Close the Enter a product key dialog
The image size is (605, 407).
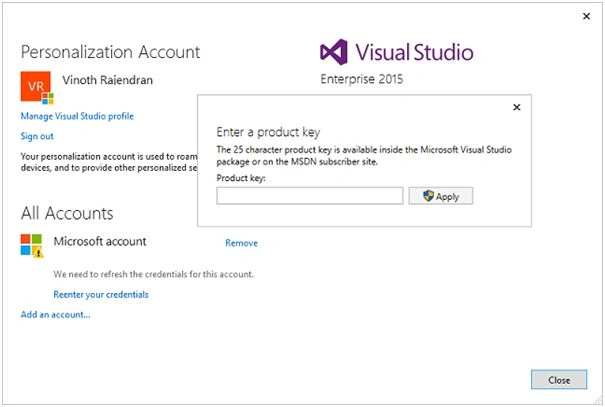pyautogui.click(x=517, y=107)
